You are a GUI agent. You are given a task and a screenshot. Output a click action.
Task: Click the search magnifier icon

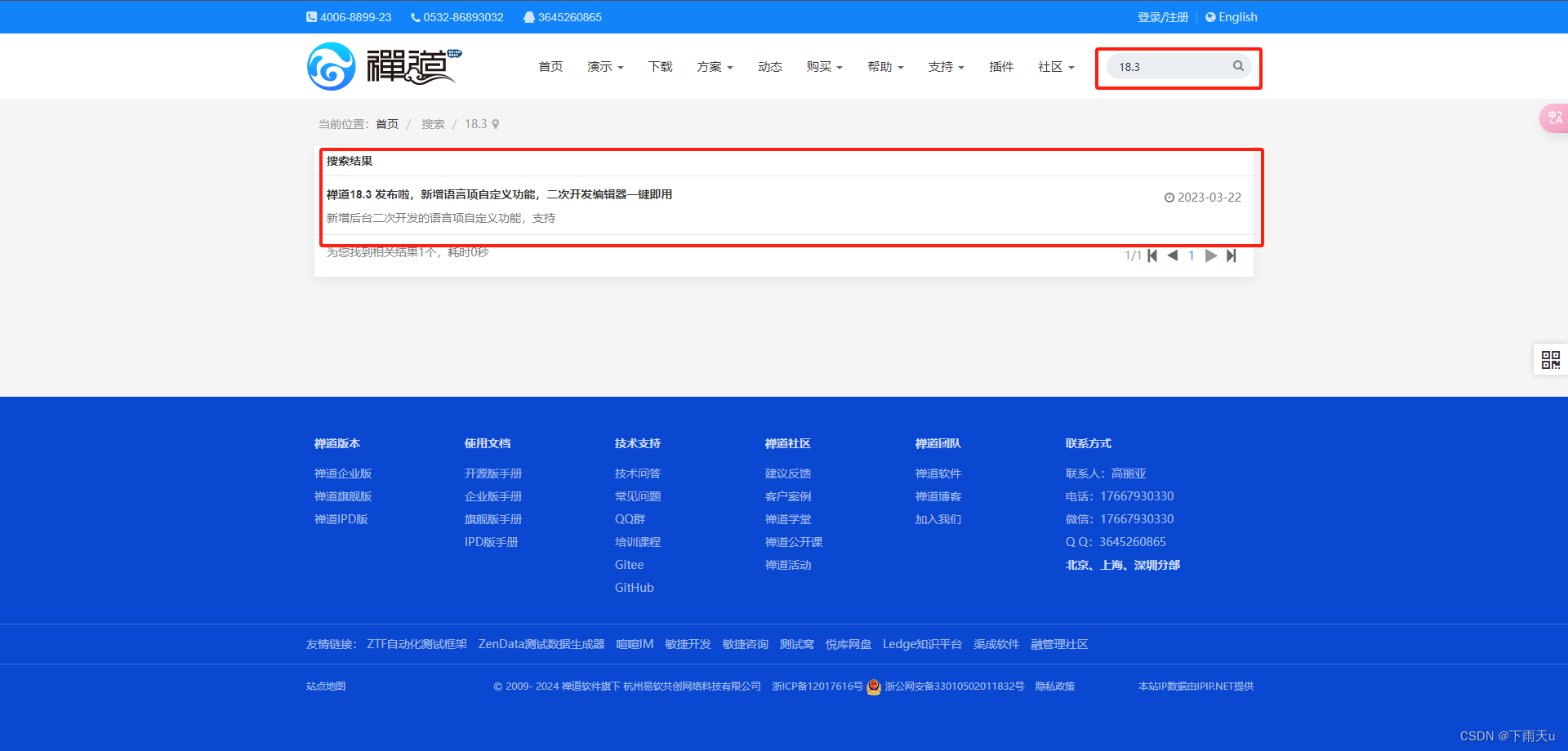[1238, 66]
